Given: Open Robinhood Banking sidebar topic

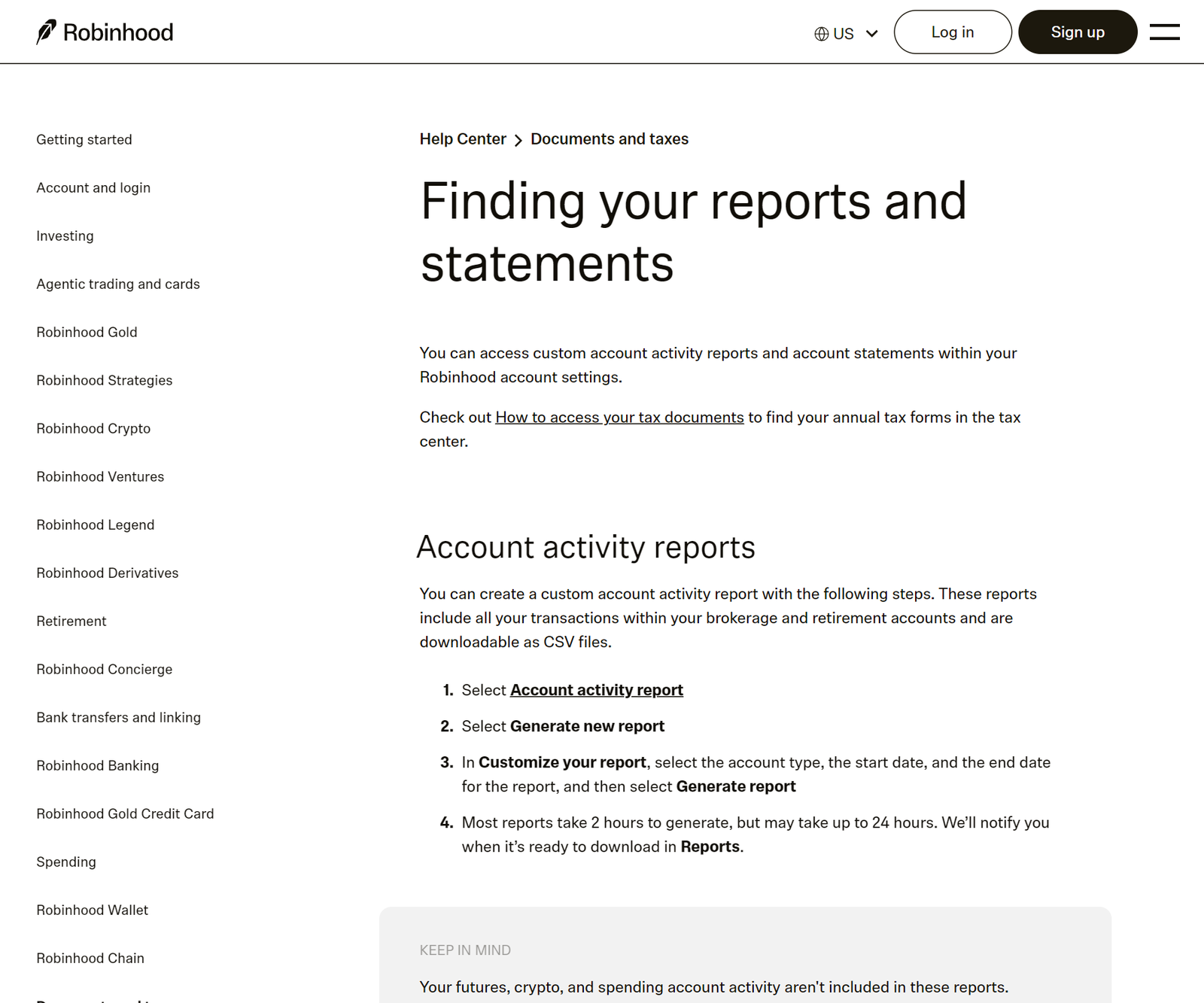Looking at the screenshot, I should point(98,766).
